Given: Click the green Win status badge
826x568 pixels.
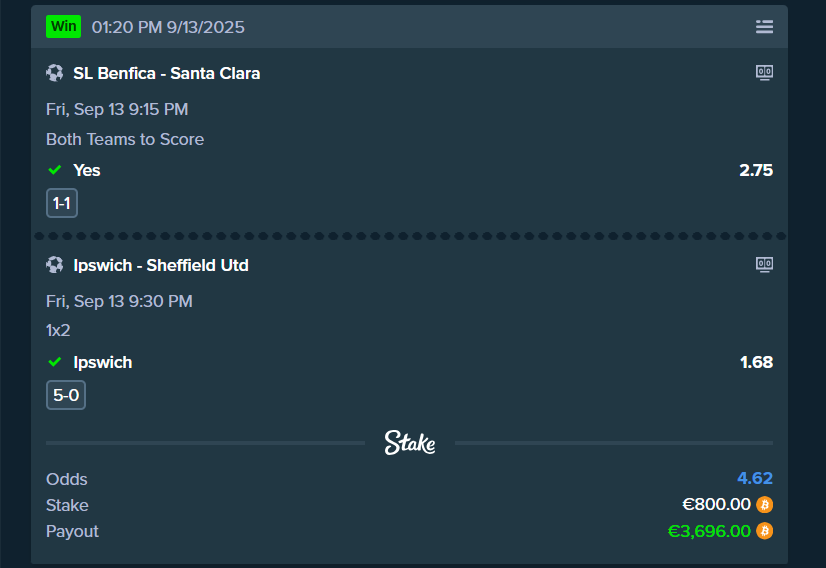Looking at the screenshot, I should 63,27.
